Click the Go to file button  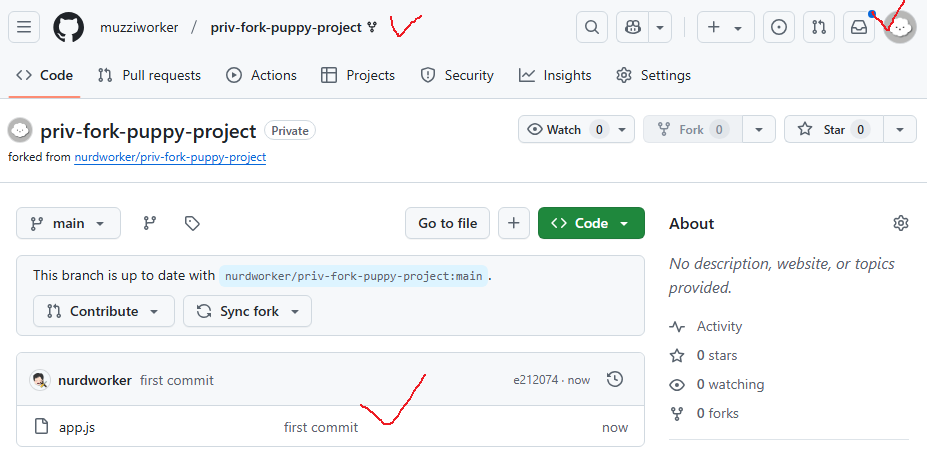(x=448, y=223)
